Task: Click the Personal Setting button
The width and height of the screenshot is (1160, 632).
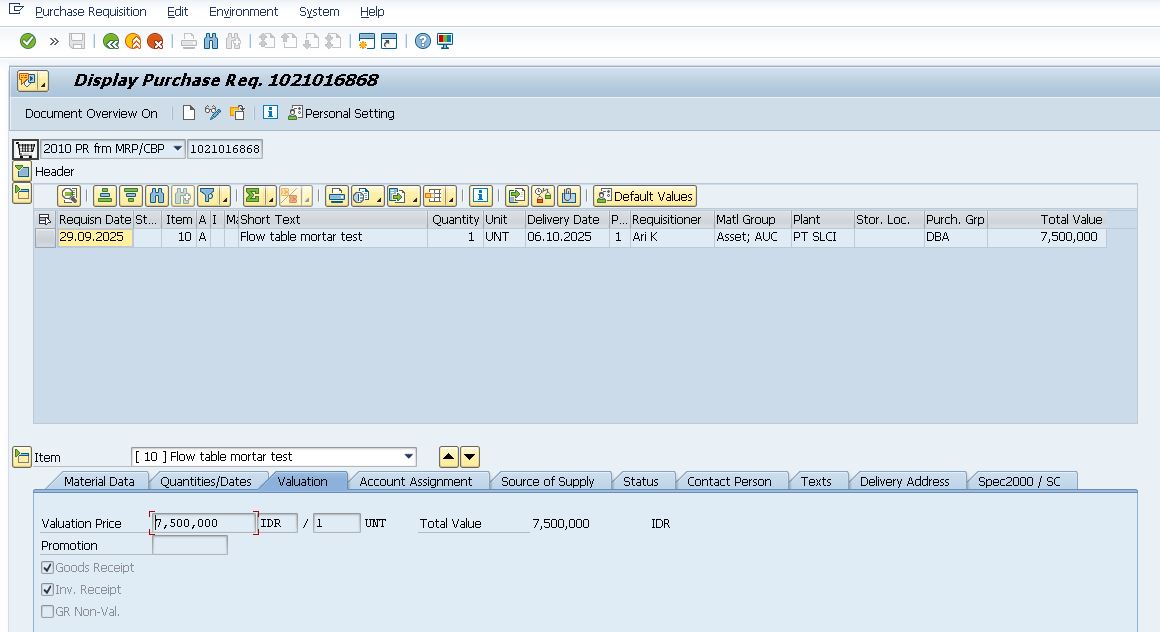Action: [x=341, y=113]
